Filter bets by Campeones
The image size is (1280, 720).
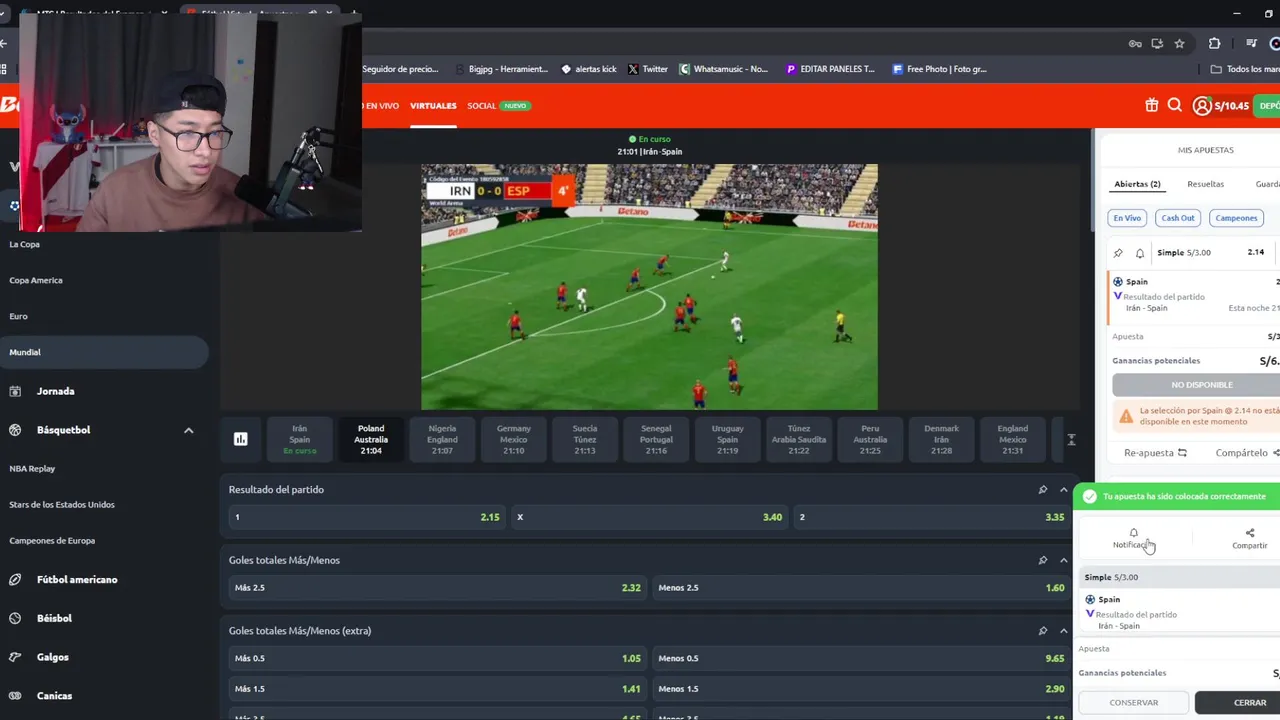(1236, 218)
